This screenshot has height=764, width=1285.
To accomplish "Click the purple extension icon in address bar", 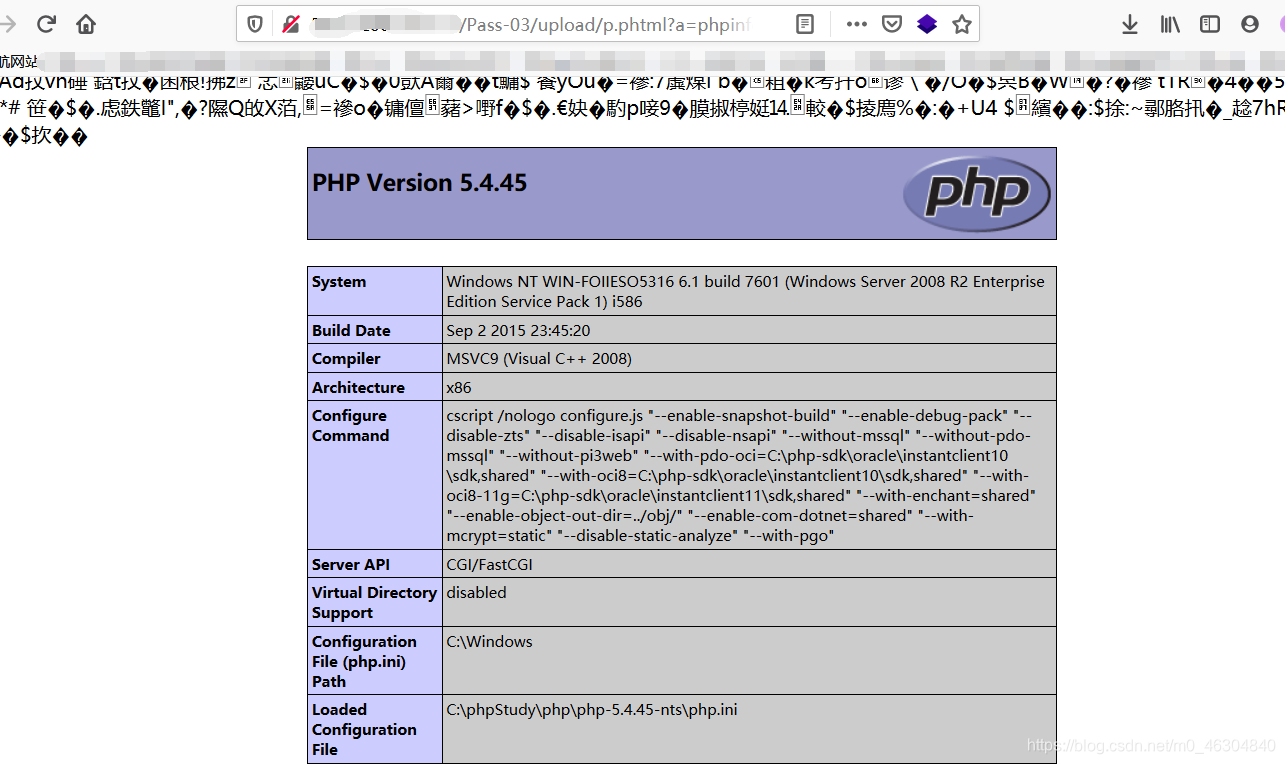I will click(x=927, y=24).
